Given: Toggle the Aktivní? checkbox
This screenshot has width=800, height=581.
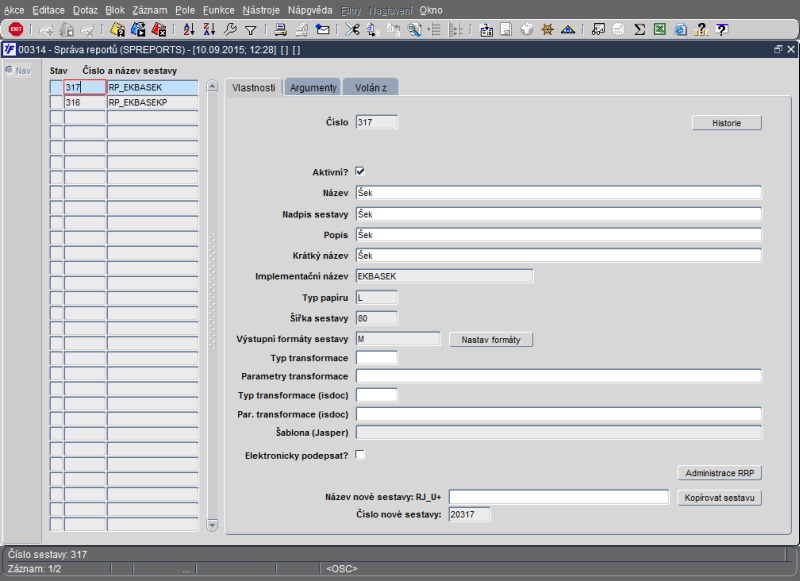Looking at the screenshot, I should pyautogui.click(x=360, y=171).
